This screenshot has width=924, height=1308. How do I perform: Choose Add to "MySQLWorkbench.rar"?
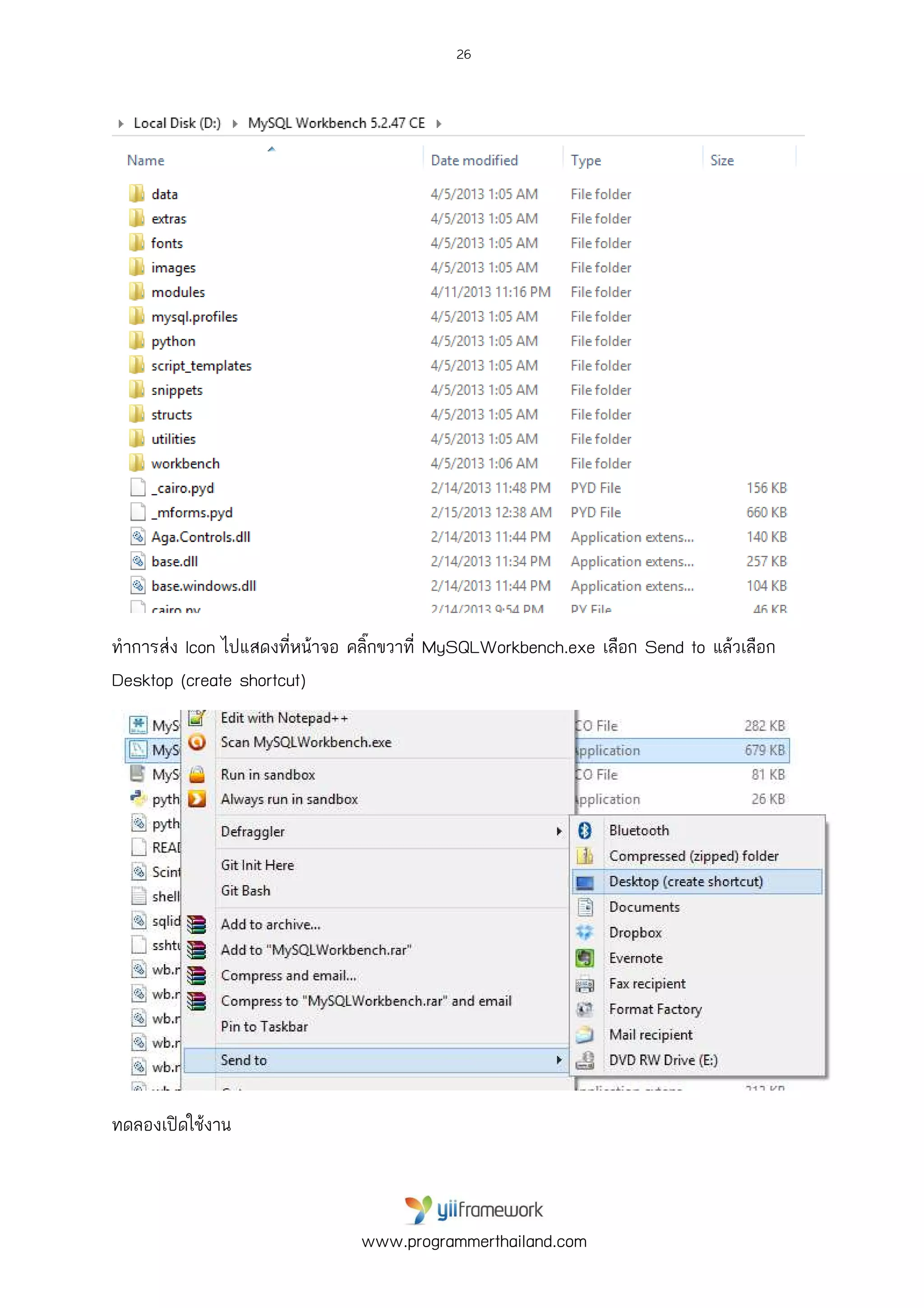pyautogui.click(x=317, y=950)
